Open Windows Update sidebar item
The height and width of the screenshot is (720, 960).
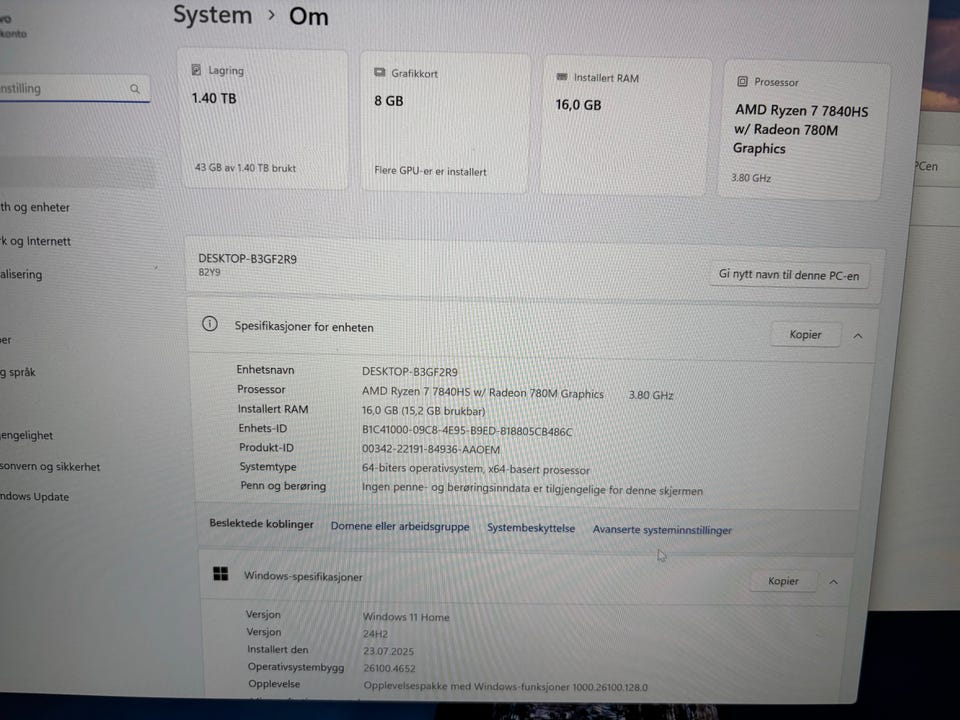pos(34,497)
